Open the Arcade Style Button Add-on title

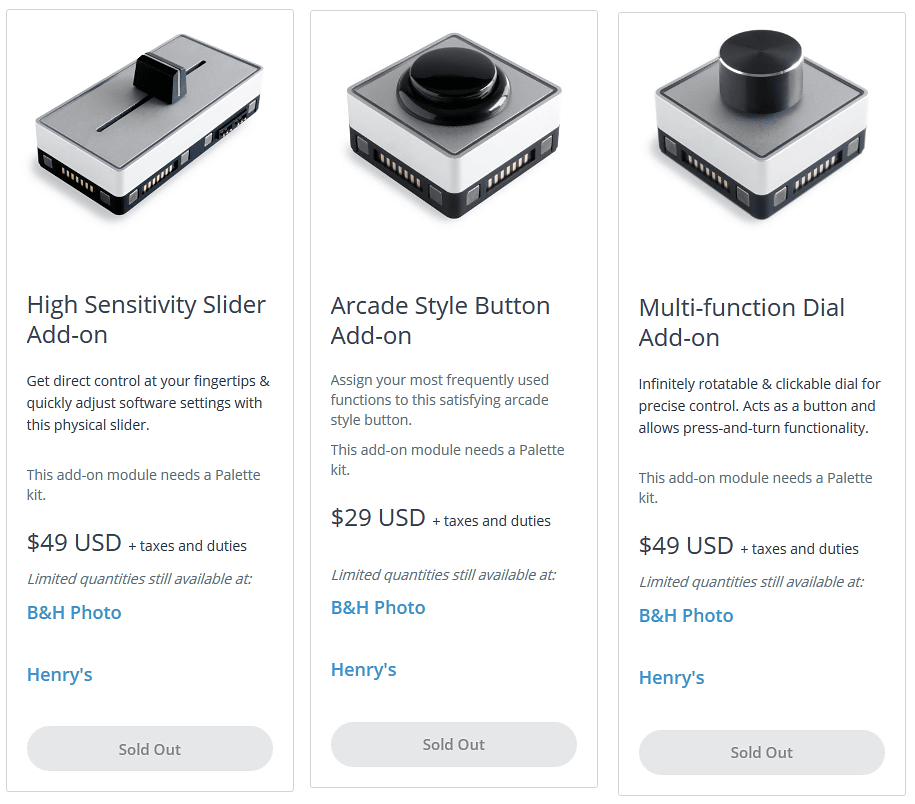click(x=440, y=321)
